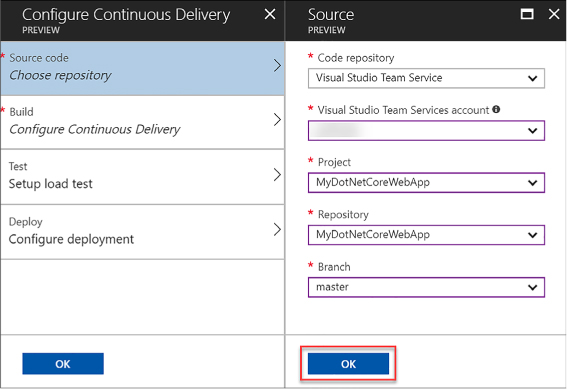
Task: Open the Visual Studio Team Services account dropdown
Action: click(x=426, y=131)
